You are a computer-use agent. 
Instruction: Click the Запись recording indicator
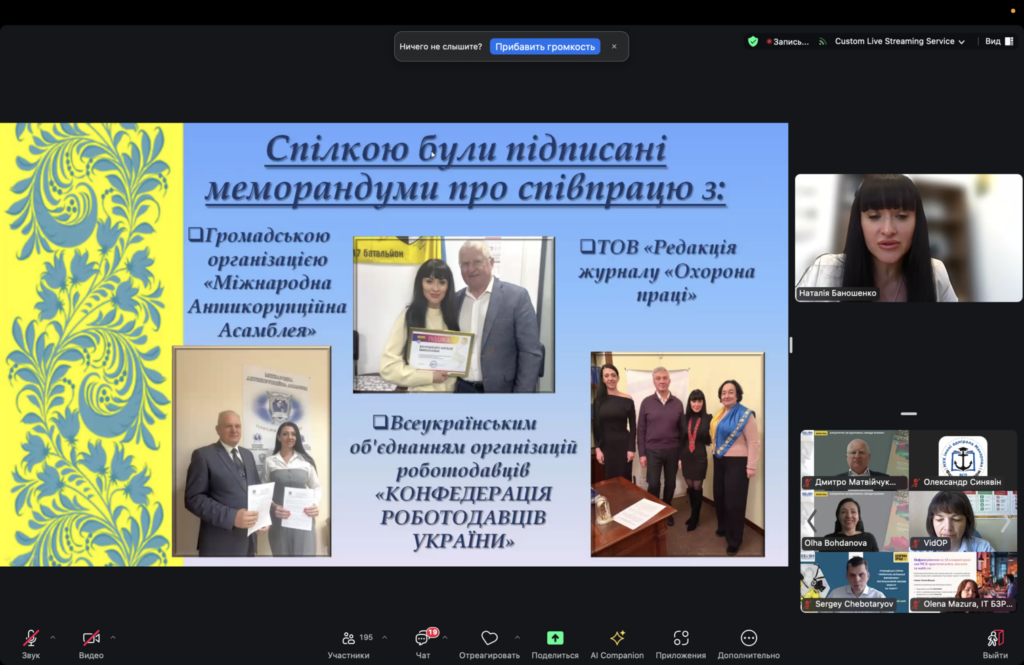(788, 41)
